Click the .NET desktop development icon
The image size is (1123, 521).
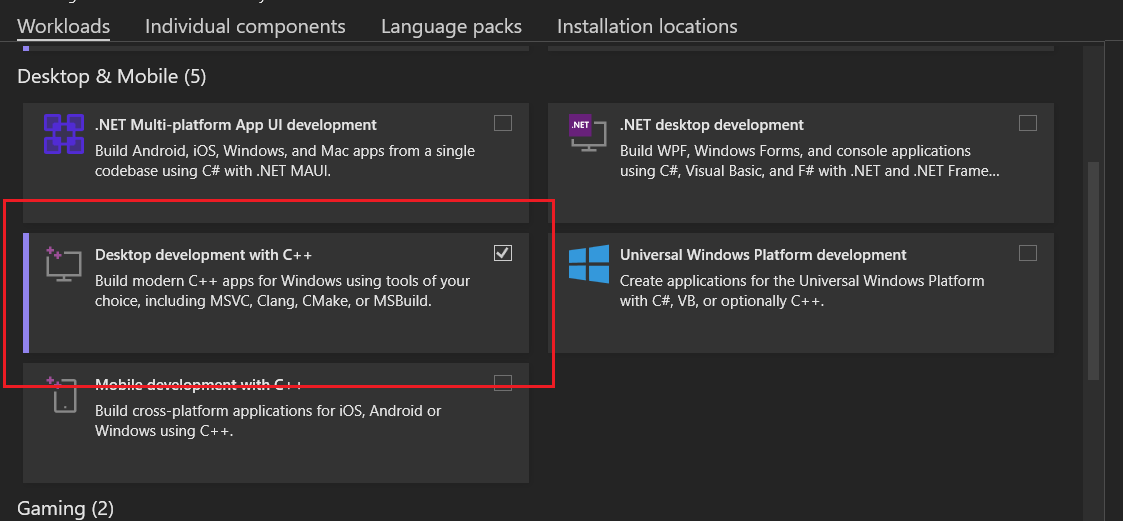(588, 132)
